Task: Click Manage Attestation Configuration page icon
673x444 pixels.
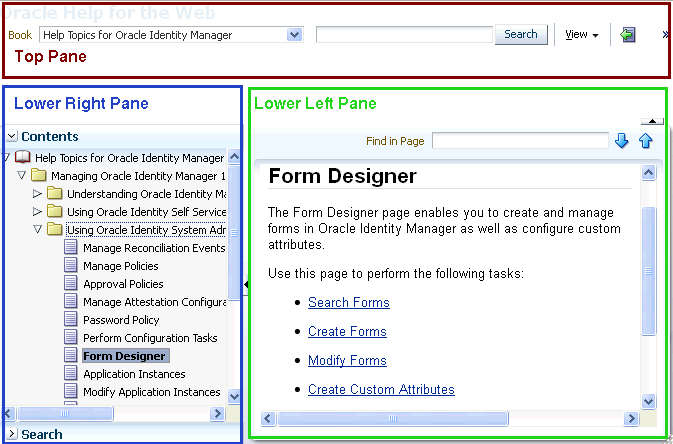Action: tap(71, 301)
